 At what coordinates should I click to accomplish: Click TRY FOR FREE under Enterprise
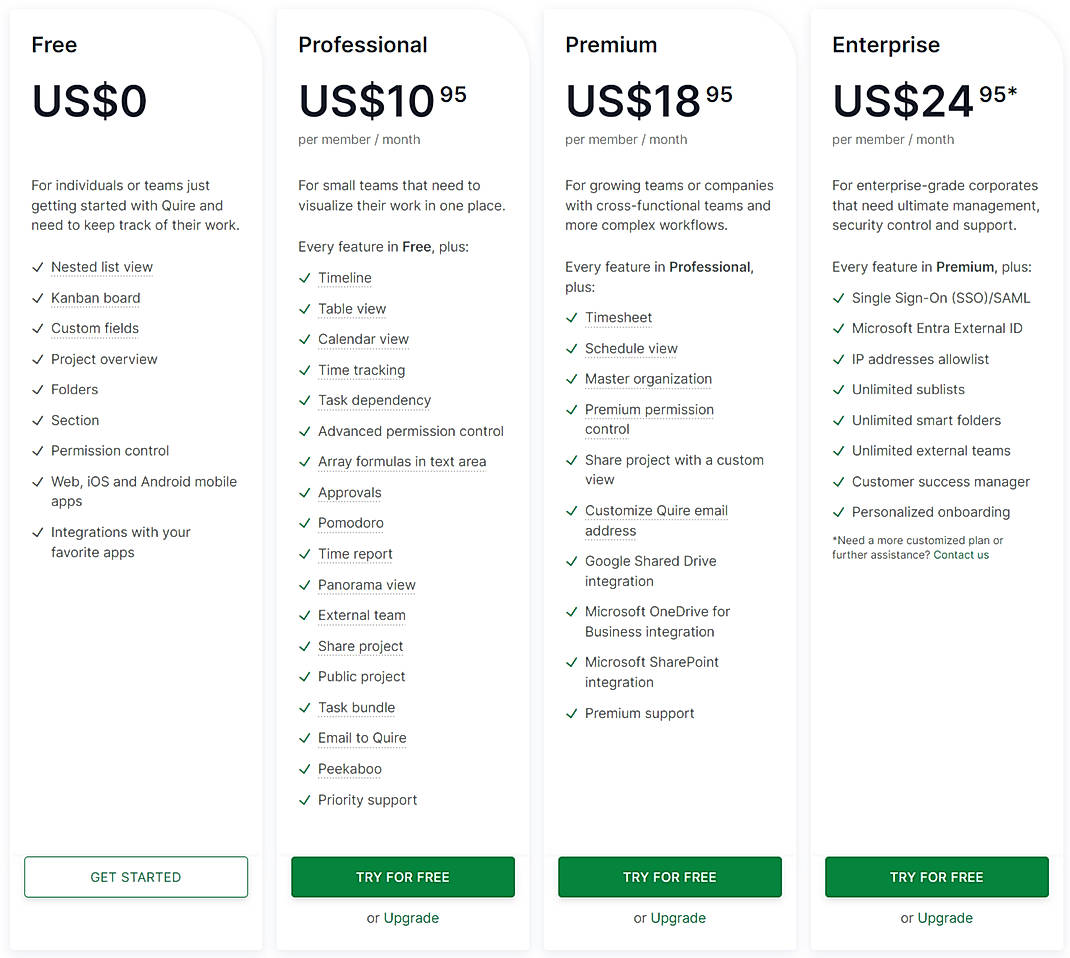click(x=936, y=877)
